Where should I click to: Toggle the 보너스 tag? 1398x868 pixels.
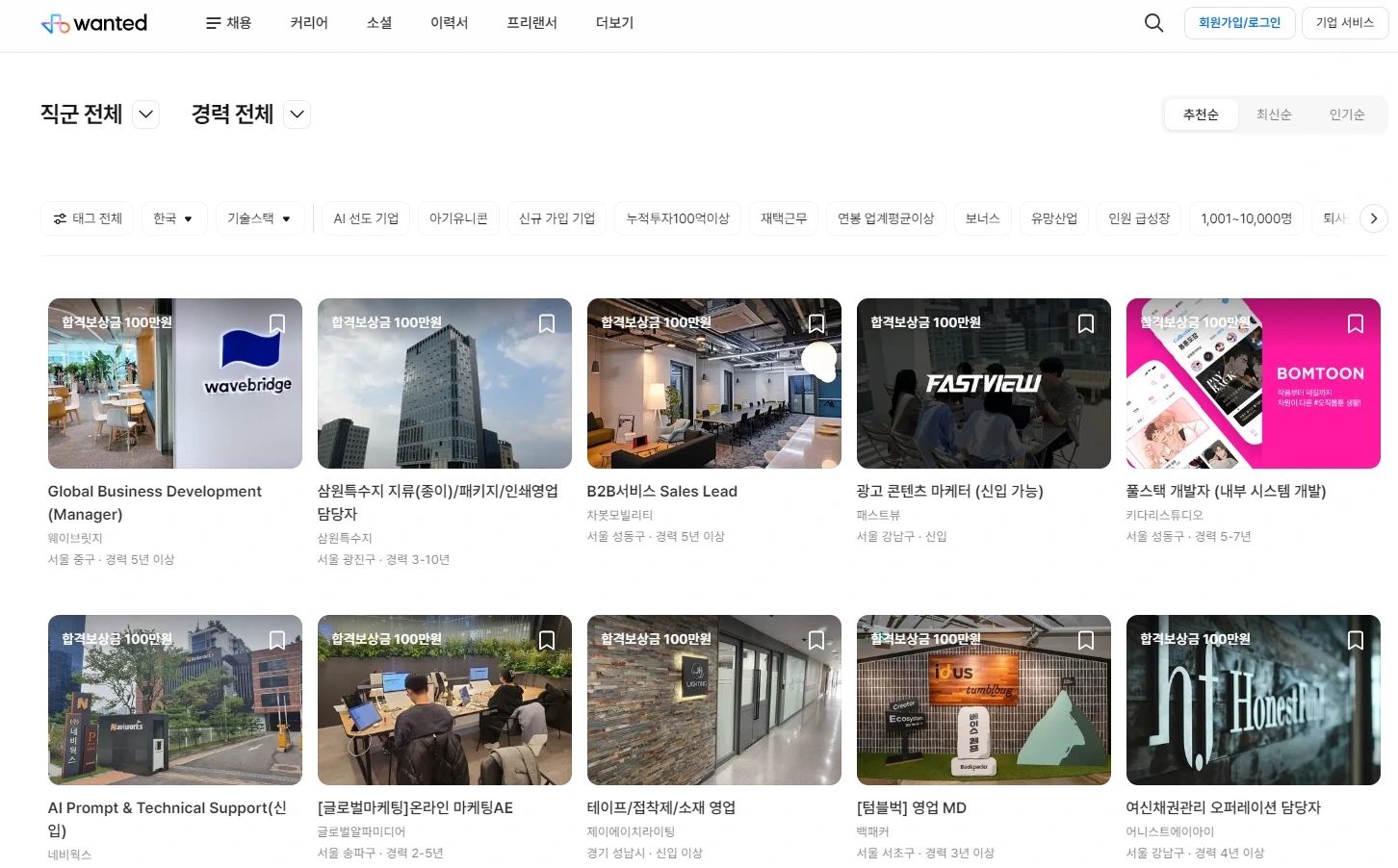point(983,218)
